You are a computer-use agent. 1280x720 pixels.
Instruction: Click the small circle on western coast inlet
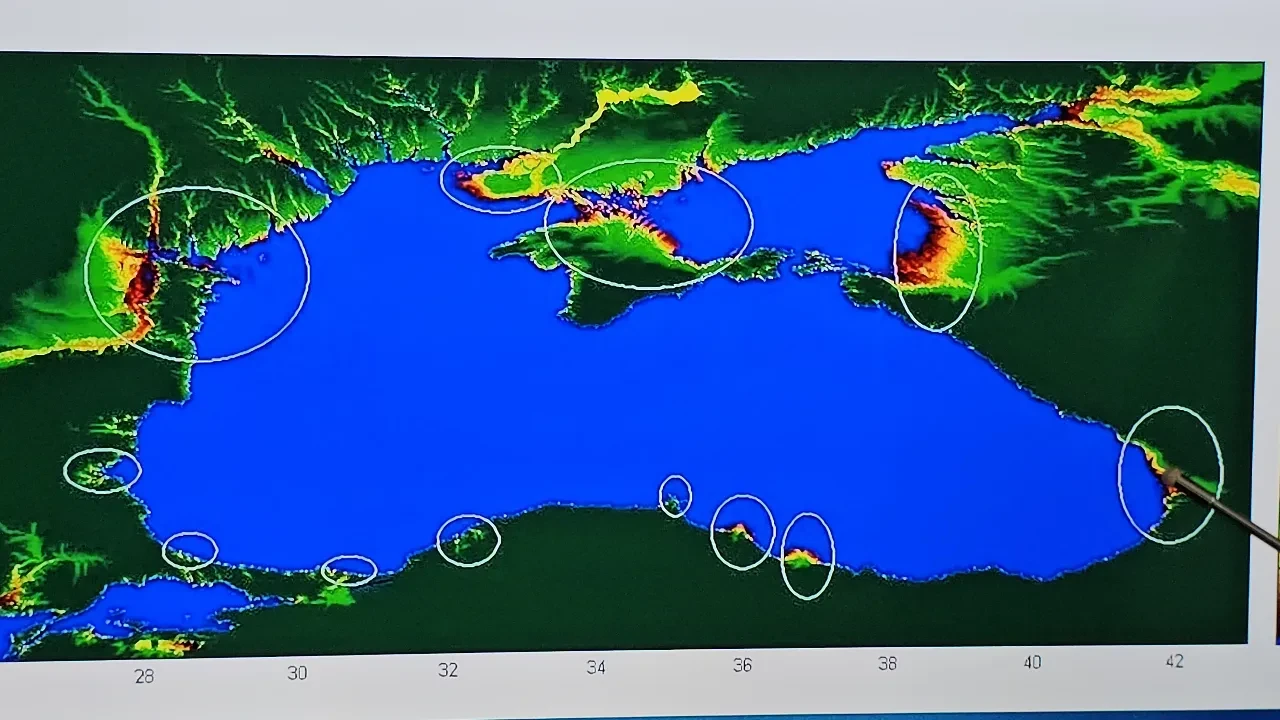[x=102, y=471]
